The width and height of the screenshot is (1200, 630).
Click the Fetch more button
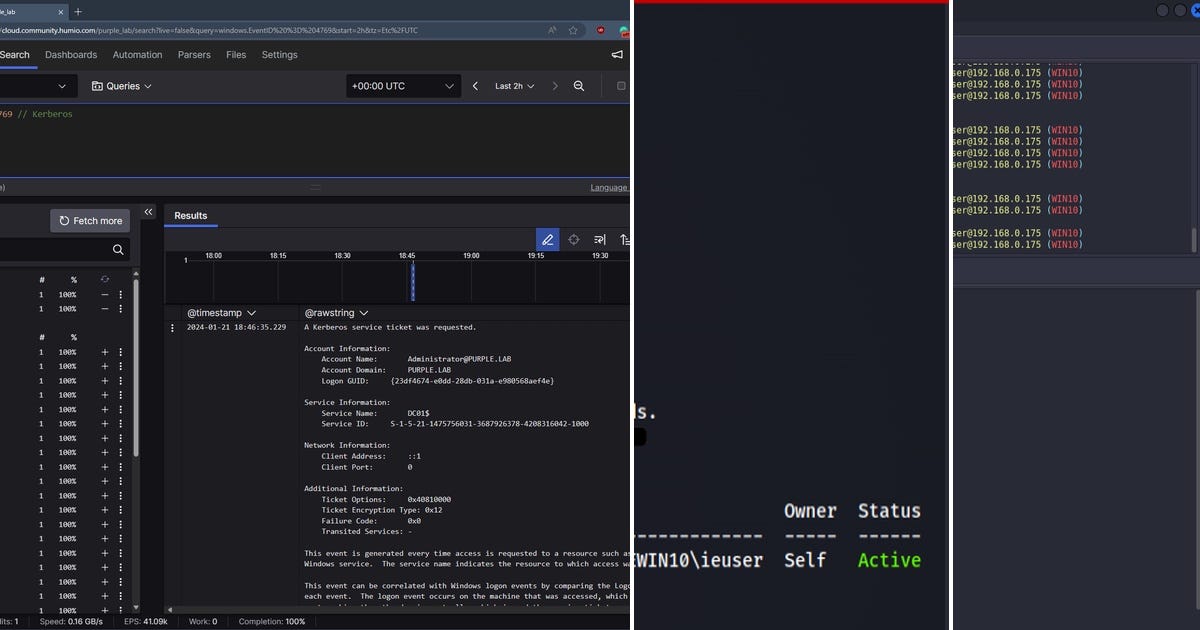pos(90,221)
